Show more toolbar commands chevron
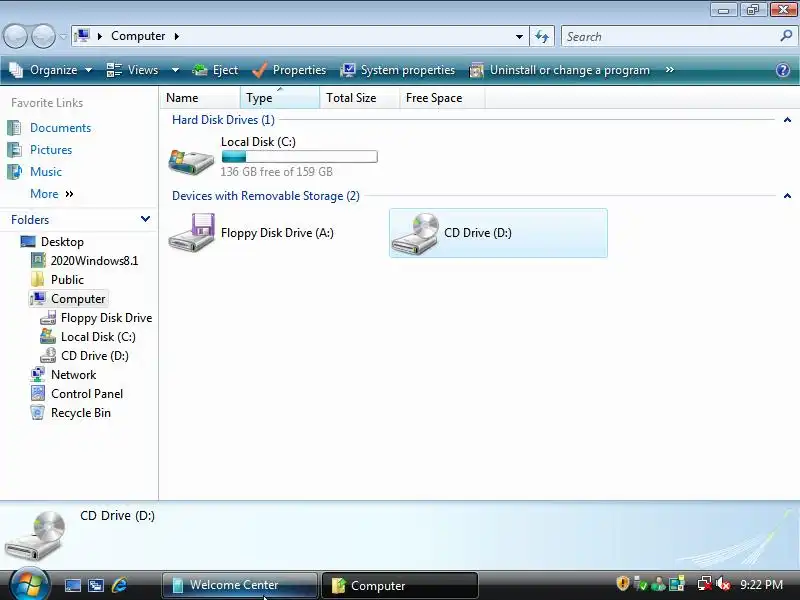 coord(670,70)
